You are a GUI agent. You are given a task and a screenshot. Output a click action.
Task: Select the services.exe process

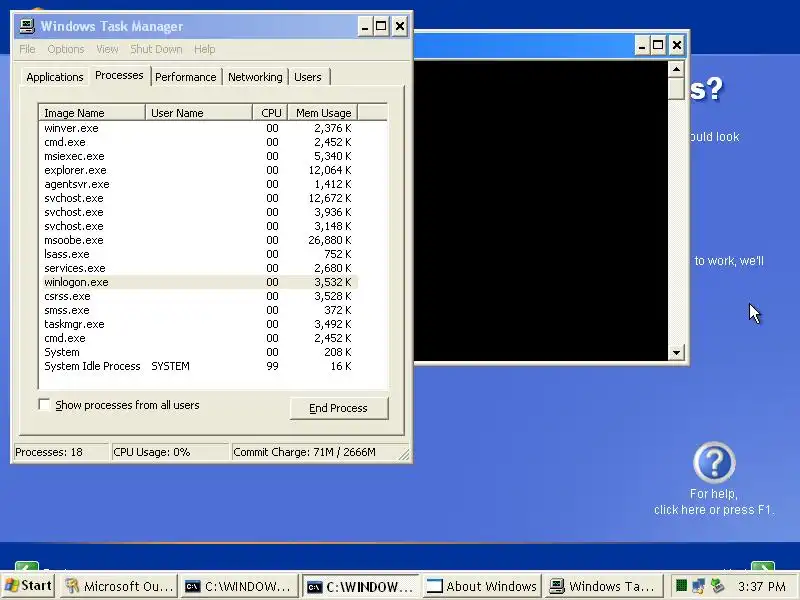(198, 268)
